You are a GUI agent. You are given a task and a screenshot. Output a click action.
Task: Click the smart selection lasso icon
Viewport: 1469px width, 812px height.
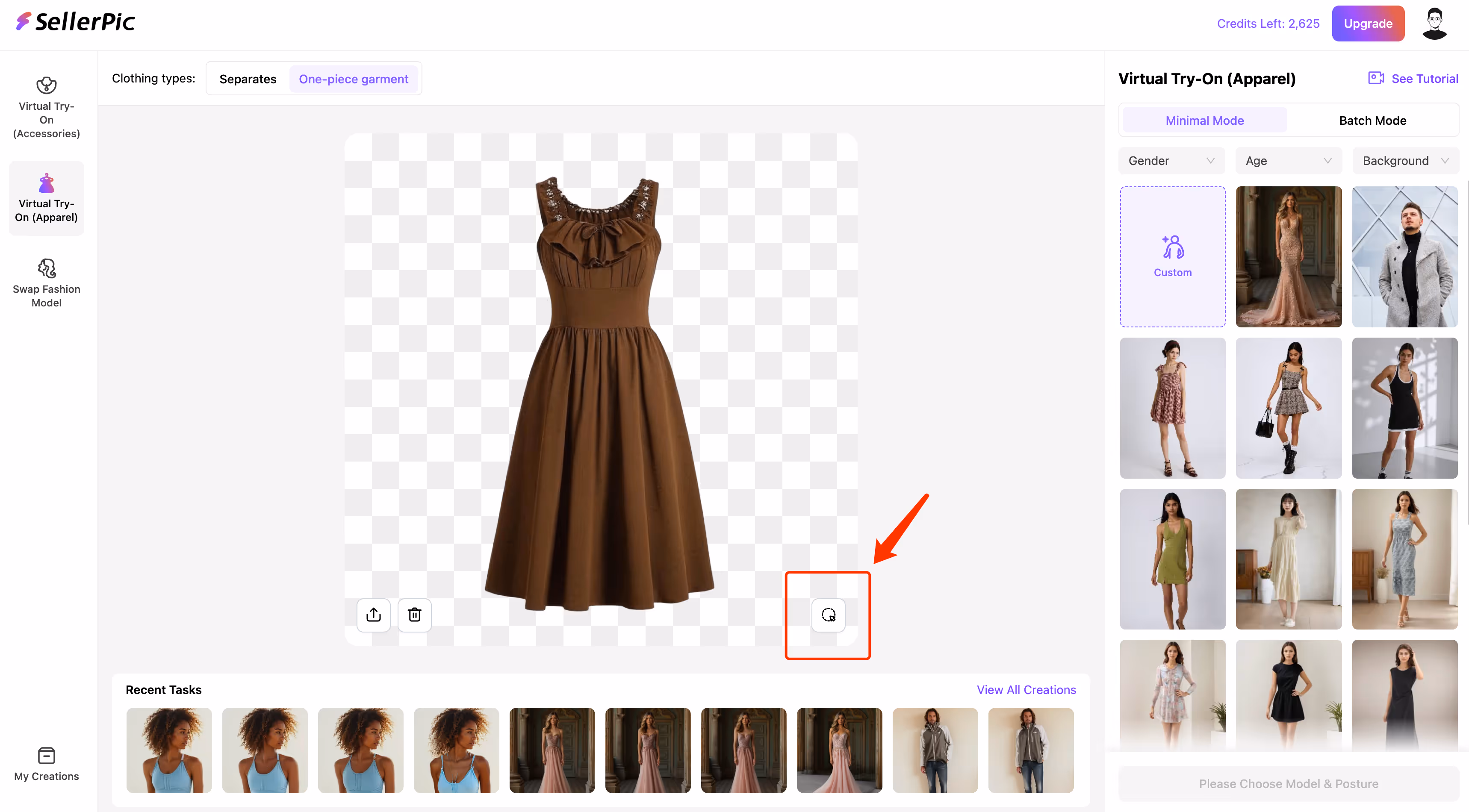(x=828, y=615)
